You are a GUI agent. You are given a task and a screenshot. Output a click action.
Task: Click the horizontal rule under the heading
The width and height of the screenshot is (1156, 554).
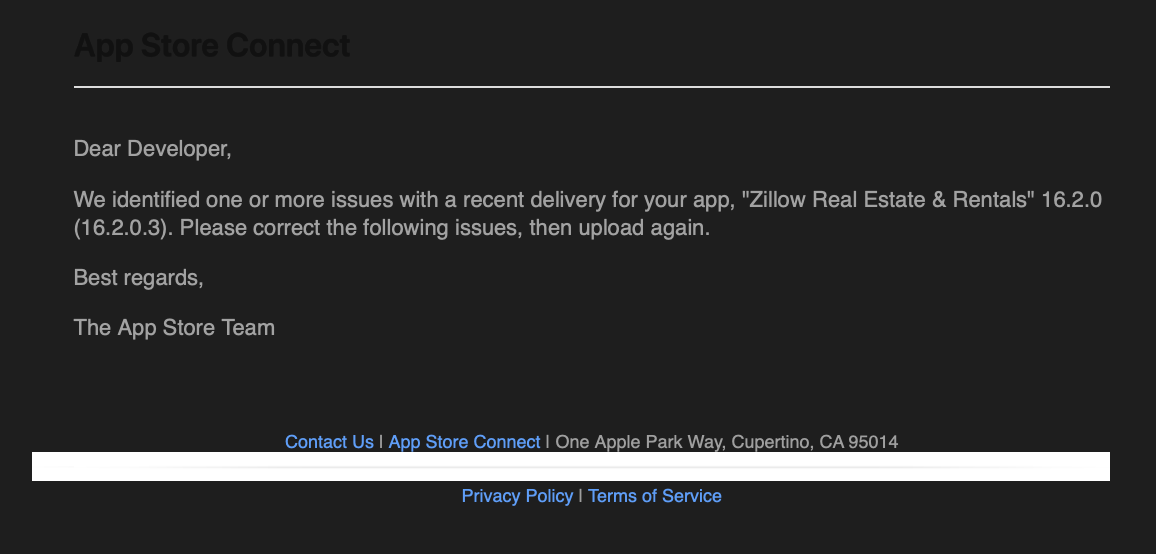tap(591, 87)
